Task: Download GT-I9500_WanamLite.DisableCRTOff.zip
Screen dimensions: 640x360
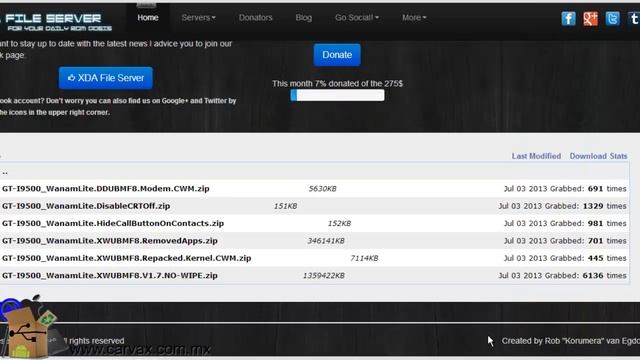Action: click(x=86, y=206)
